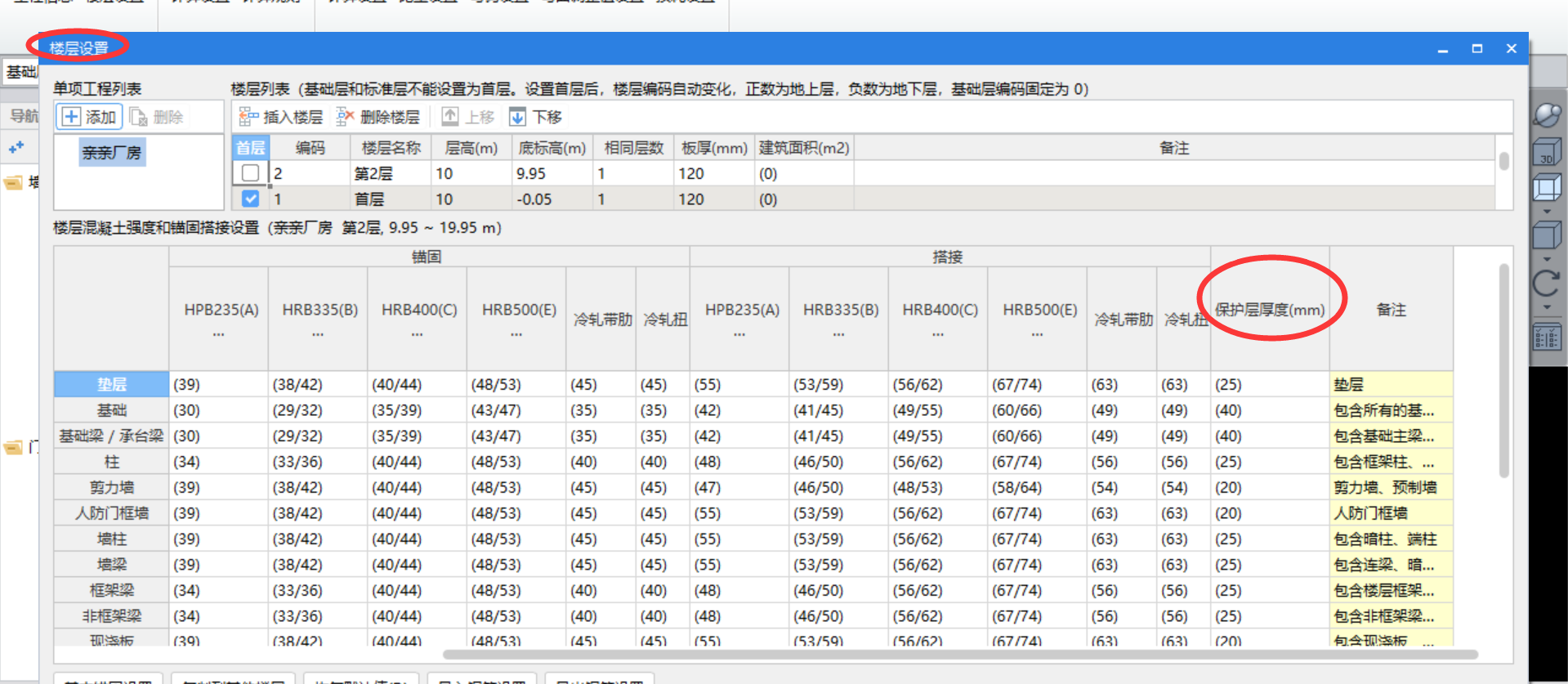Click 插入楼层 in the floor list toolbar

pyautogui.click(x=280, y=117)
